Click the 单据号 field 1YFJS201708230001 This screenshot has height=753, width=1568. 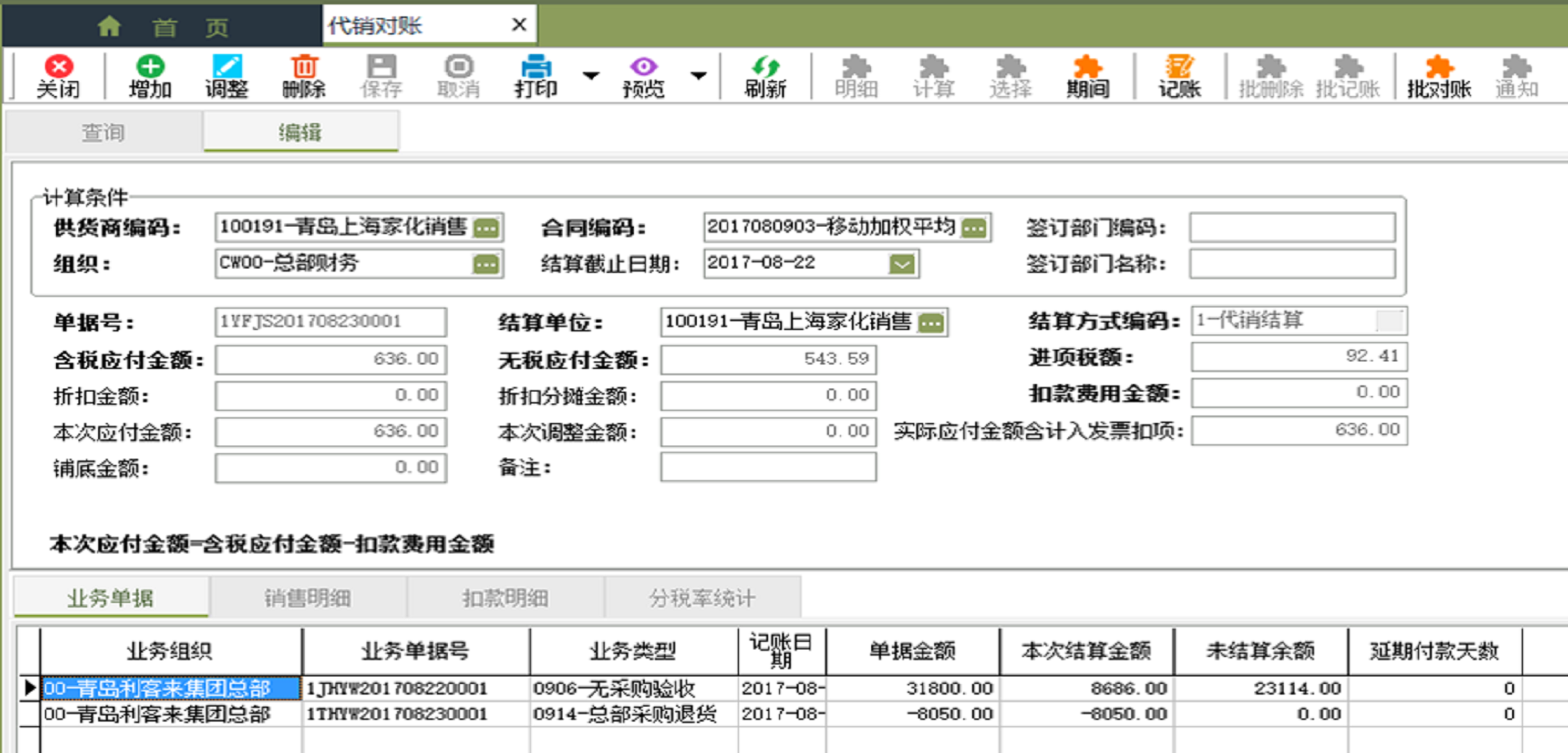pyautogui.click(x=331, y=322)
